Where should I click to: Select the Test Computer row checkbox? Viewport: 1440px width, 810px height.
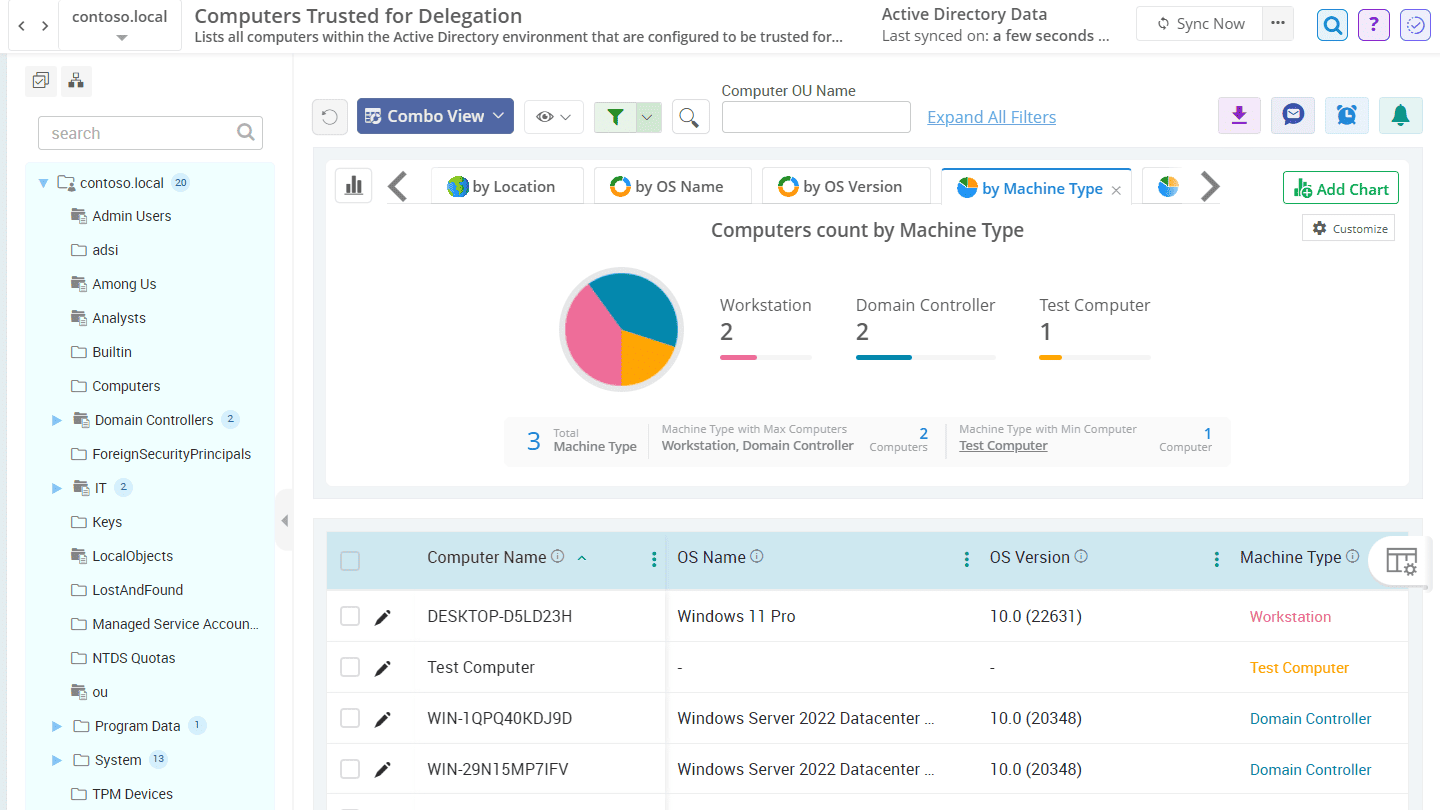pos(350,667)
